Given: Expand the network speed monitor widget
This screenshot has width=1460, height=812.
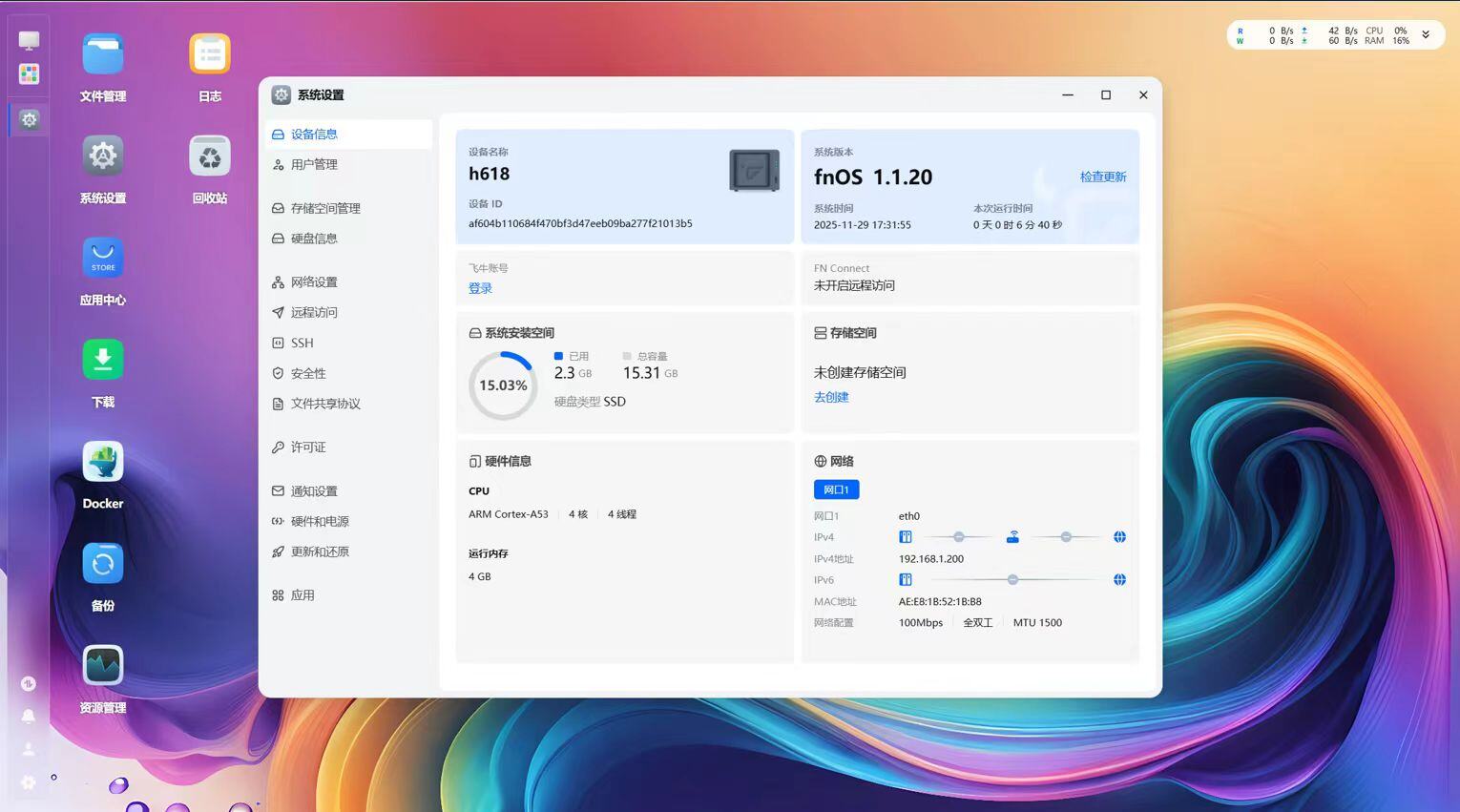Looking at the screenshot, I should coord(1426,34).
